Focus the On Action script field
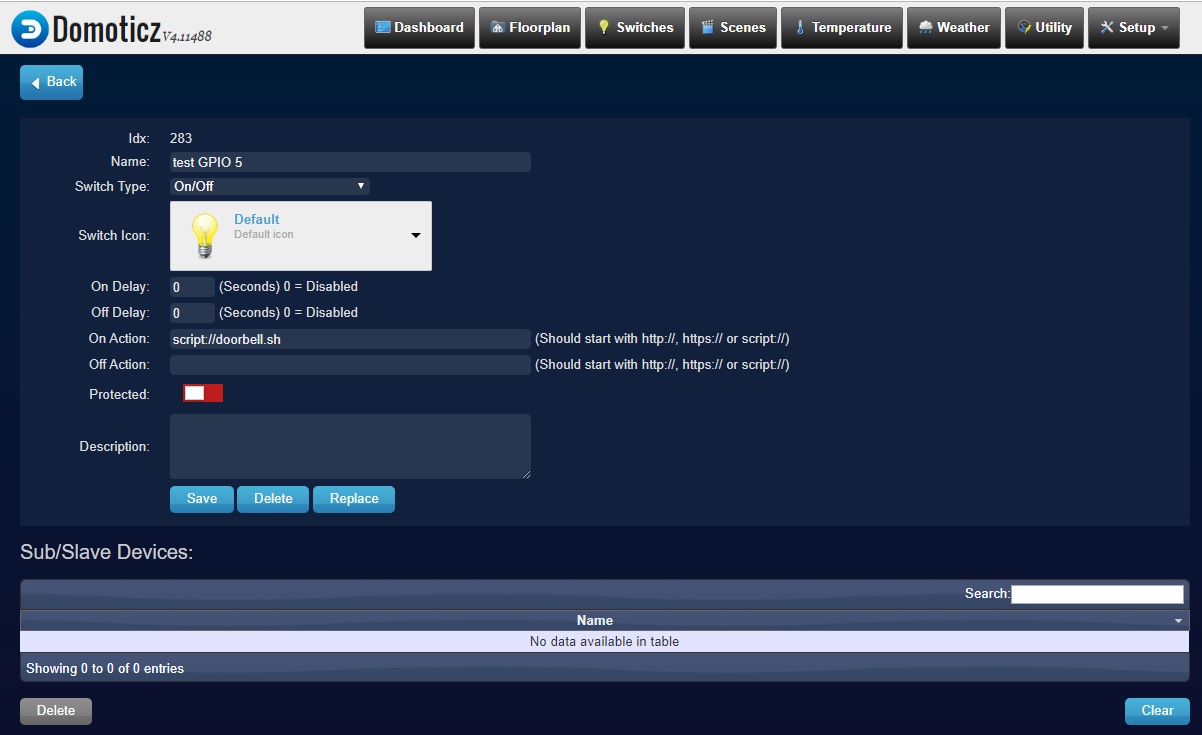The image size is (1202, 735). pos(350,339)
